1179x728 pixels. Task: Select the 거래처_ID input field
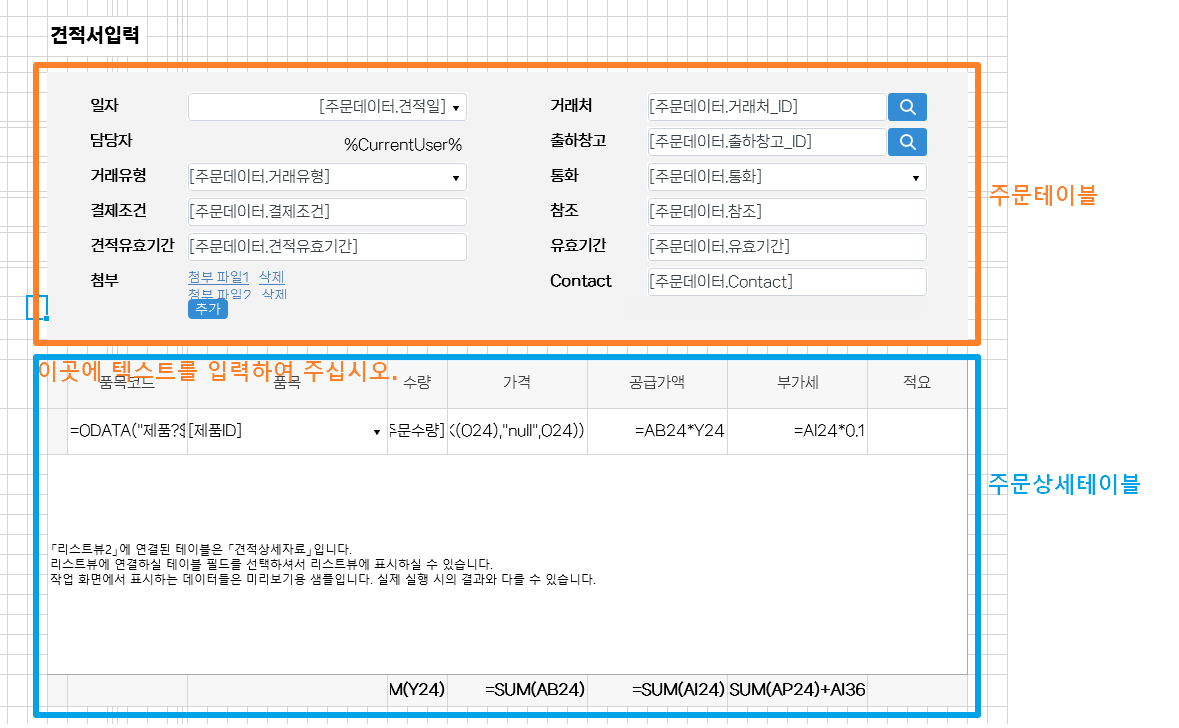click(767, 107)
